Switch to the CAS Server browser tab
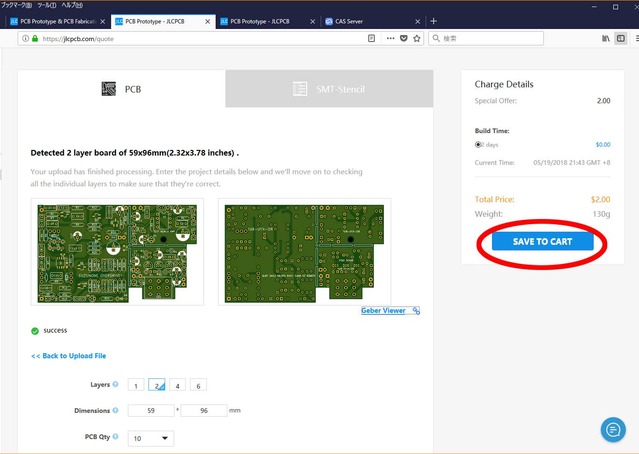The image size is (639, 454). click(x=349, y=21)
